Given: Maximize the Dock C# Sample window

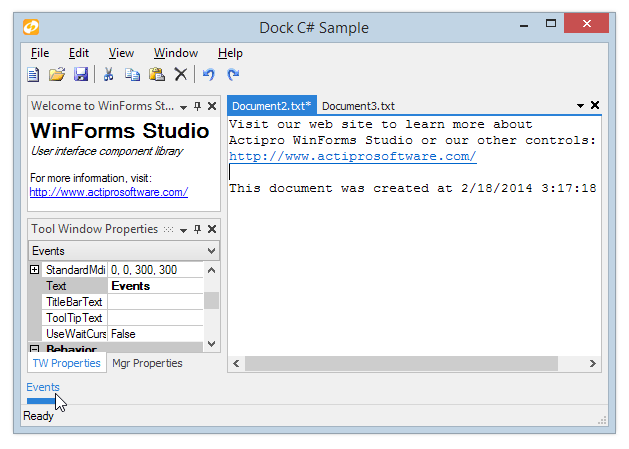Looking at the screenshot, I should 551,24.
